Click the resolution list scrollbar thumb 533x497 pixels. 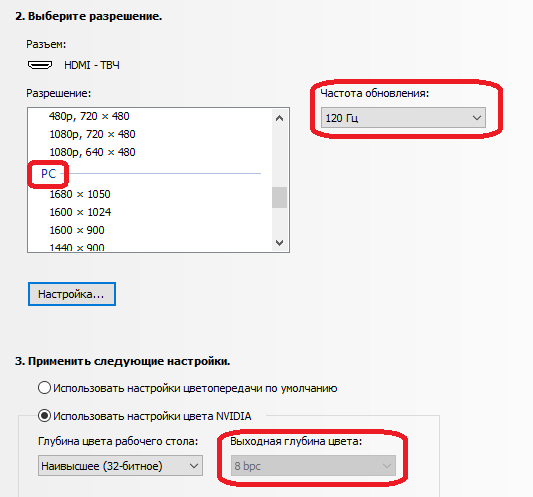click(279, 197)
